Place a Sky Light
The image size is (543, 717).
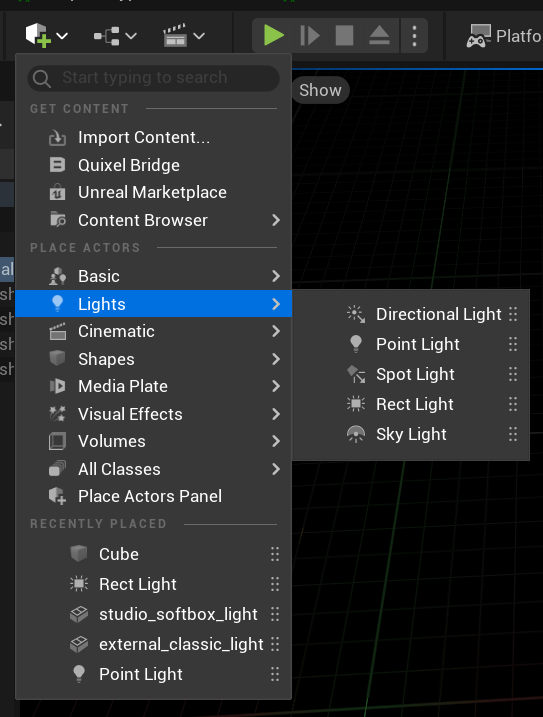tap(410, 434)
